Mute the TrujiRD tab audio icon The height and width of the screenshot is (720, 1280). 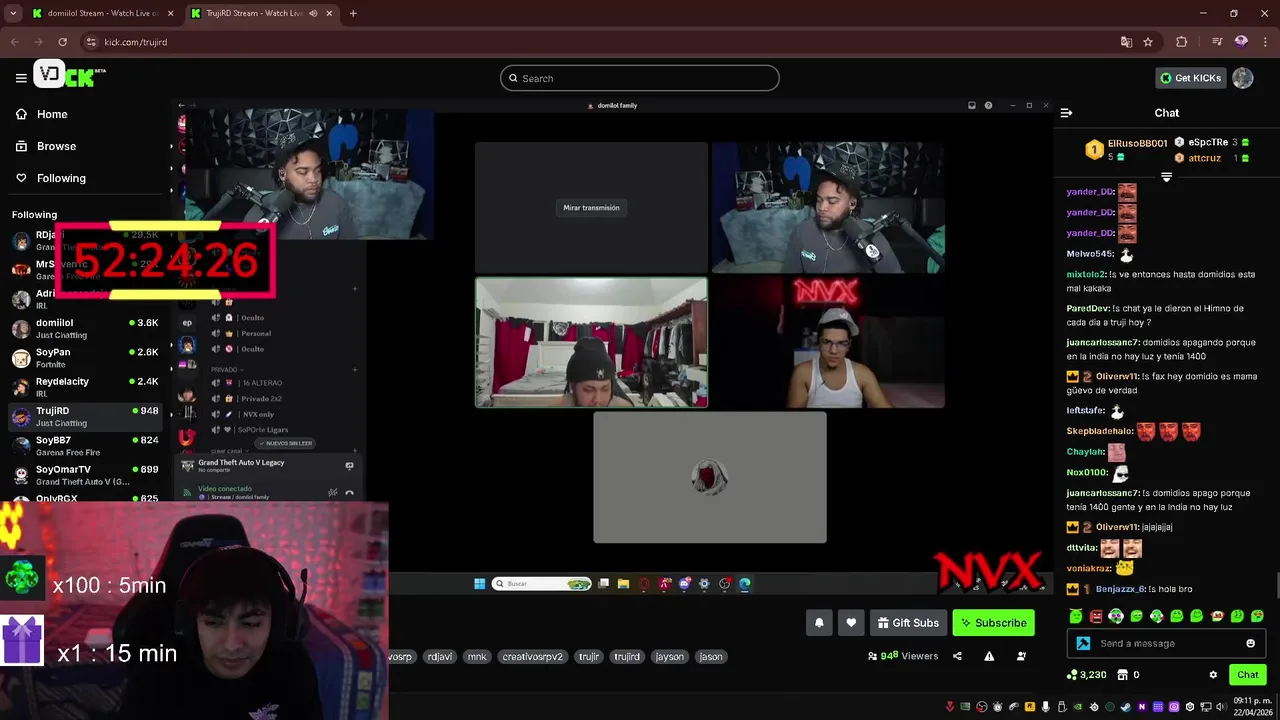314,13
